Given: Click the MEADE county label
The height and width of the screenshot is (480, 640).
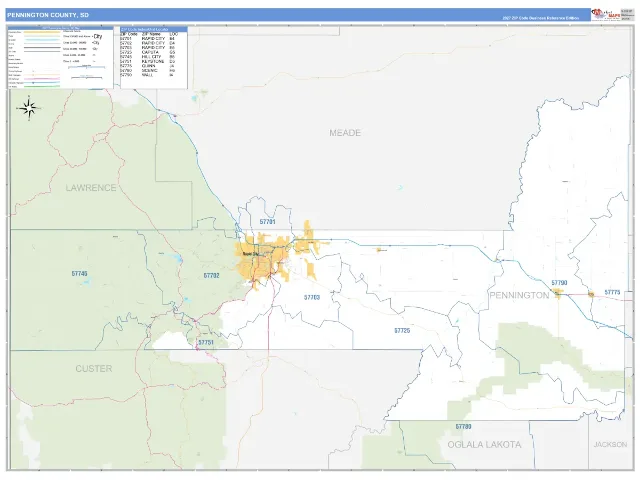Looking at the screenshot, I should [x=345, y=133].
